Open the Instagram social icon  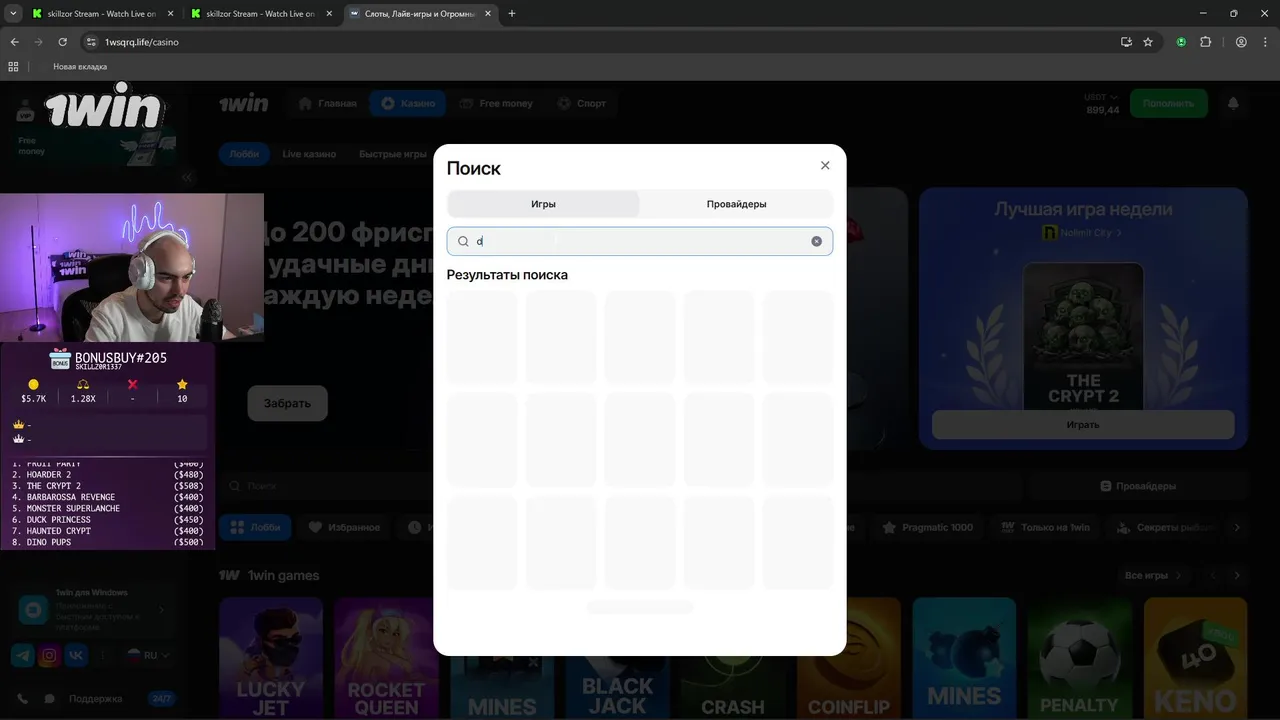pos(49,656)
